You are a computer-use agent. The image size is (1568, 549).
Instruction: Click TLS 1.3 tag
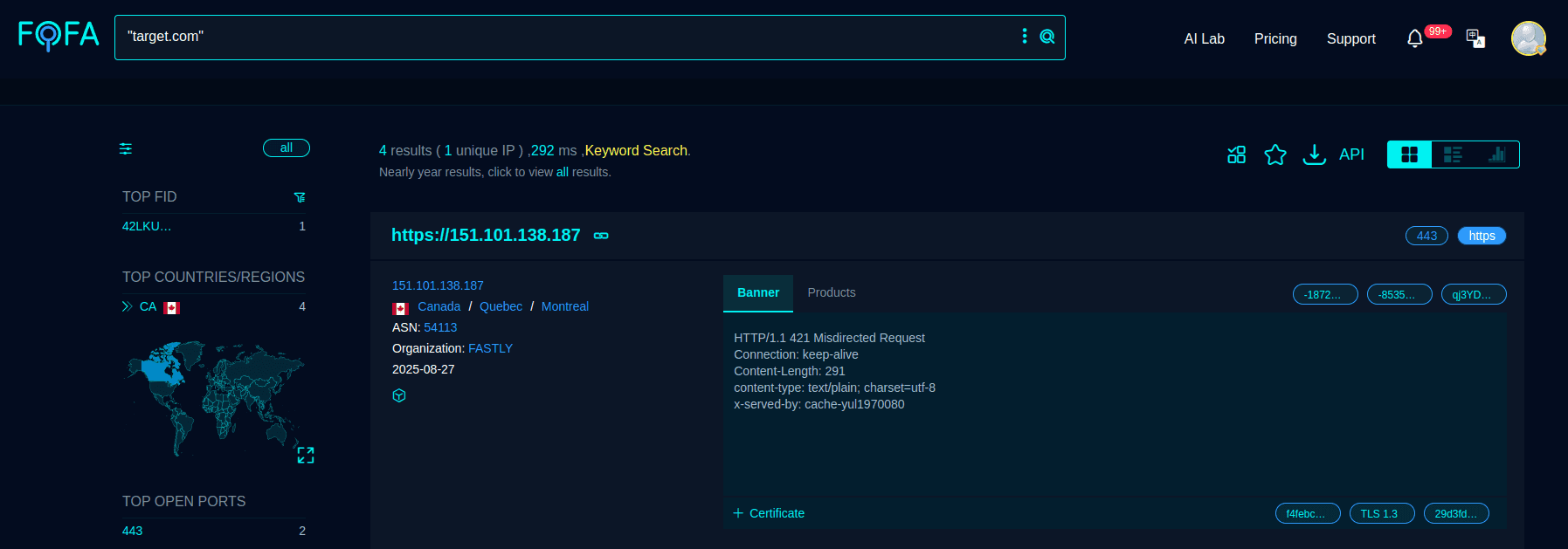pos(1382,513)
